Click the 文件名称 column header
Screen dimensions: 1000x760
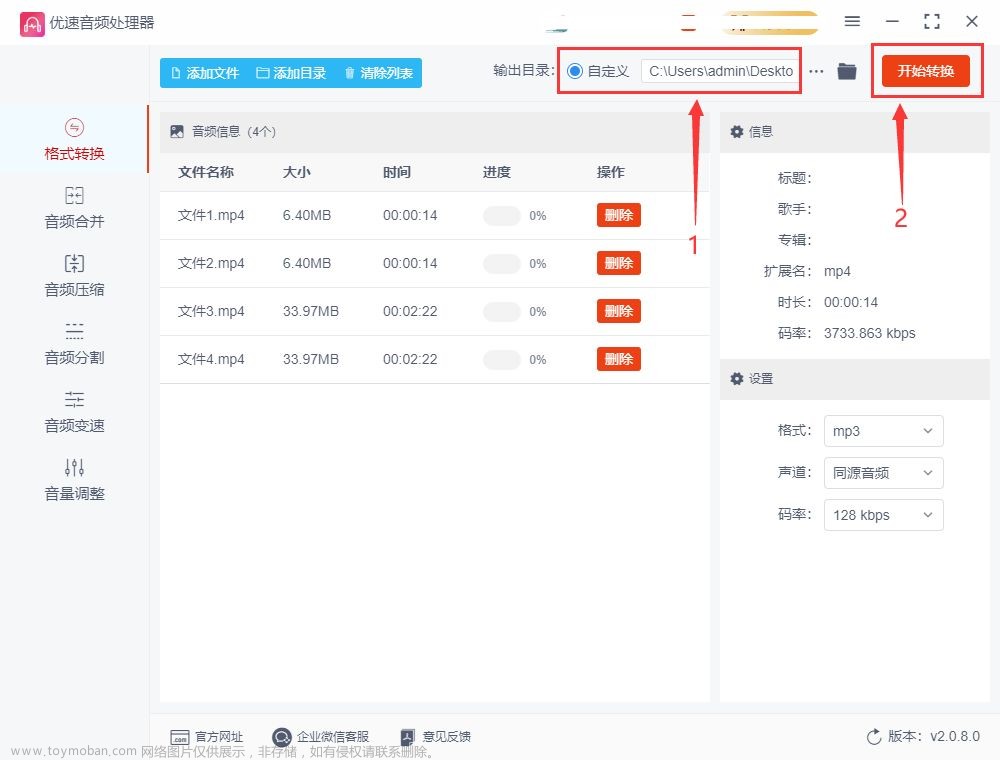click(206, 172)
